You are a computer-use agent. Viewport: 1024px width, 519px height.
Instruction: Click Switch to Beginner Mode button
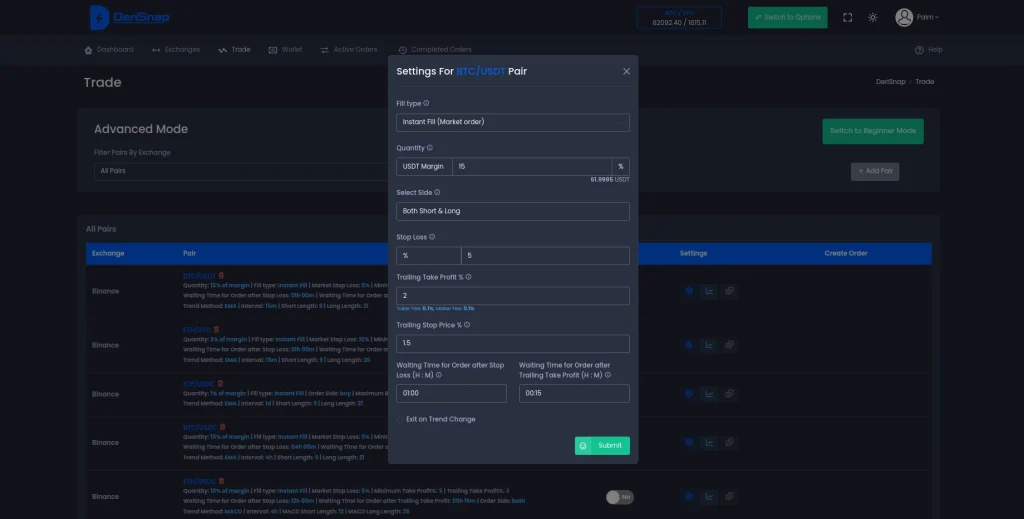pyautogui.click(x=872, y=131)
